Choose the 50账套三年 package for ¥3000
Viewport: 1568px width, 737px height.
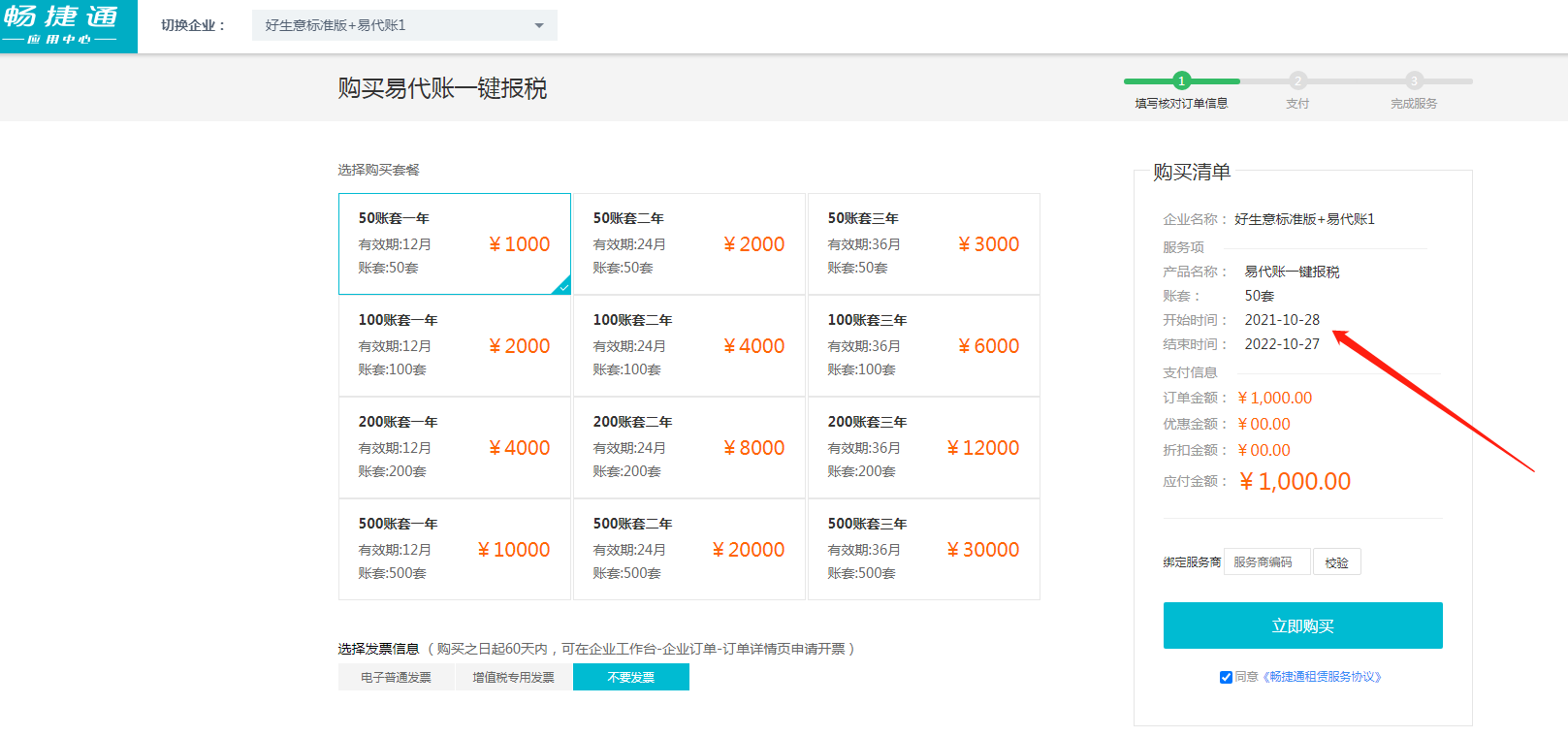[923, 243]
